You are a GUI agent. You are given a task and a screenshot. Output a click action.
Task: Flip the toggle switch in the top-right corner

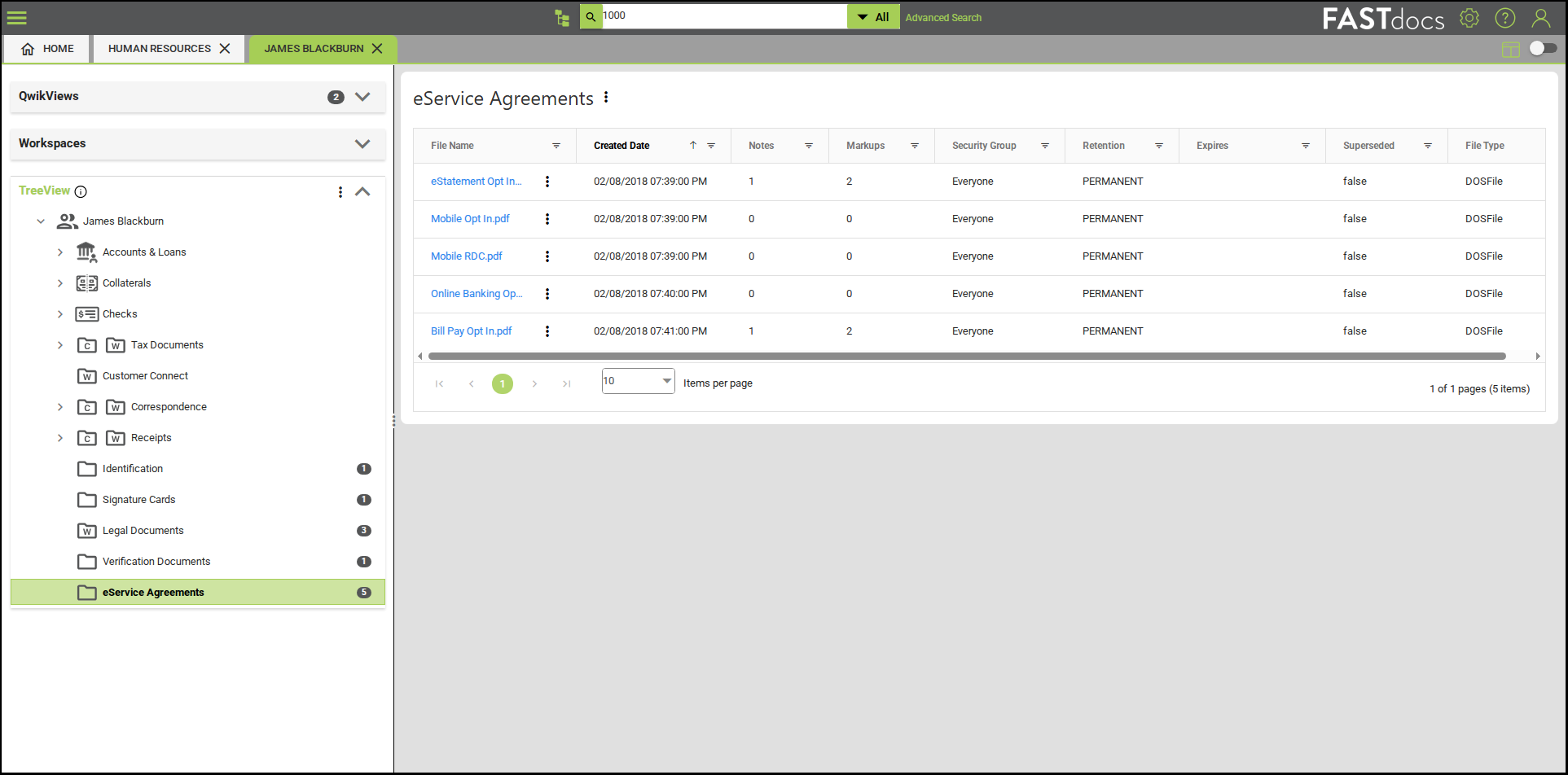(x=1542, y=48)
